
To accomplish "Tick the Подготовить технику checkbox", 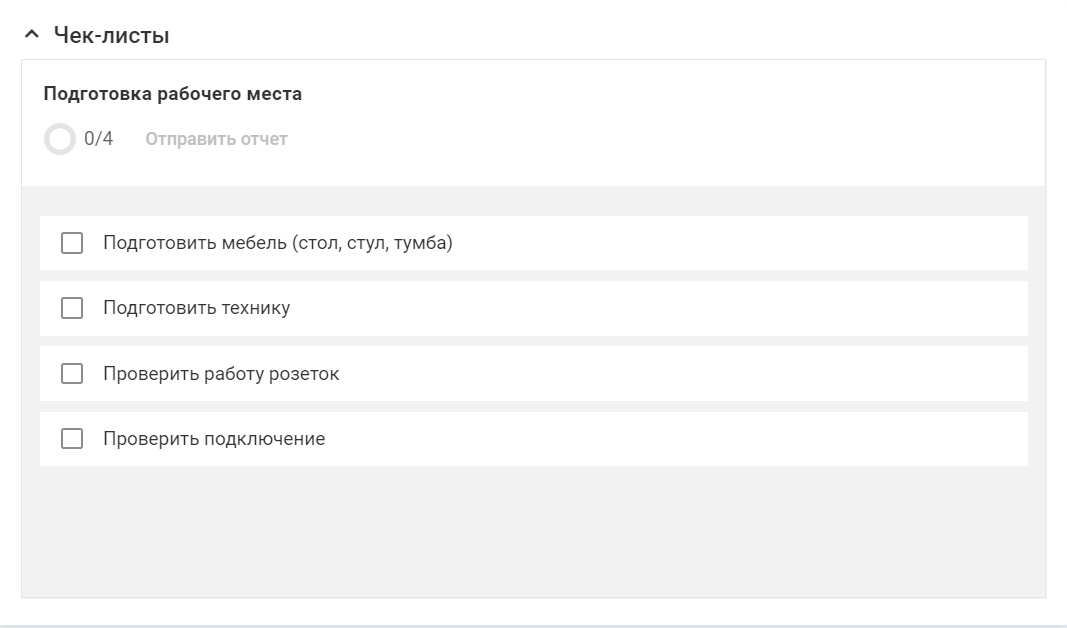I will 72,308.
